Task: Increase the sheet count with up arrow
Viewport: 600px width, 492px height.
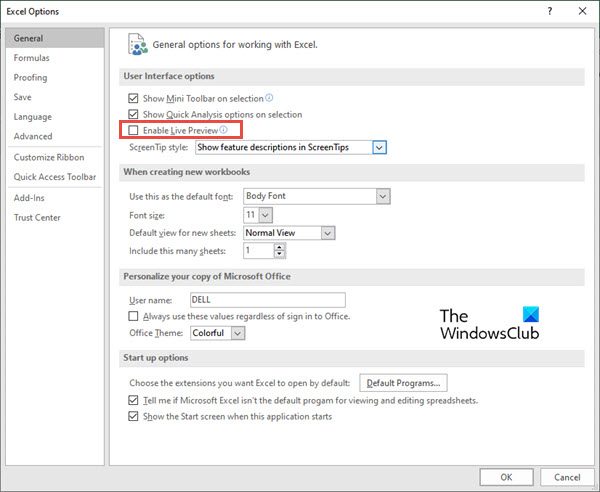Action: point(280,247)
